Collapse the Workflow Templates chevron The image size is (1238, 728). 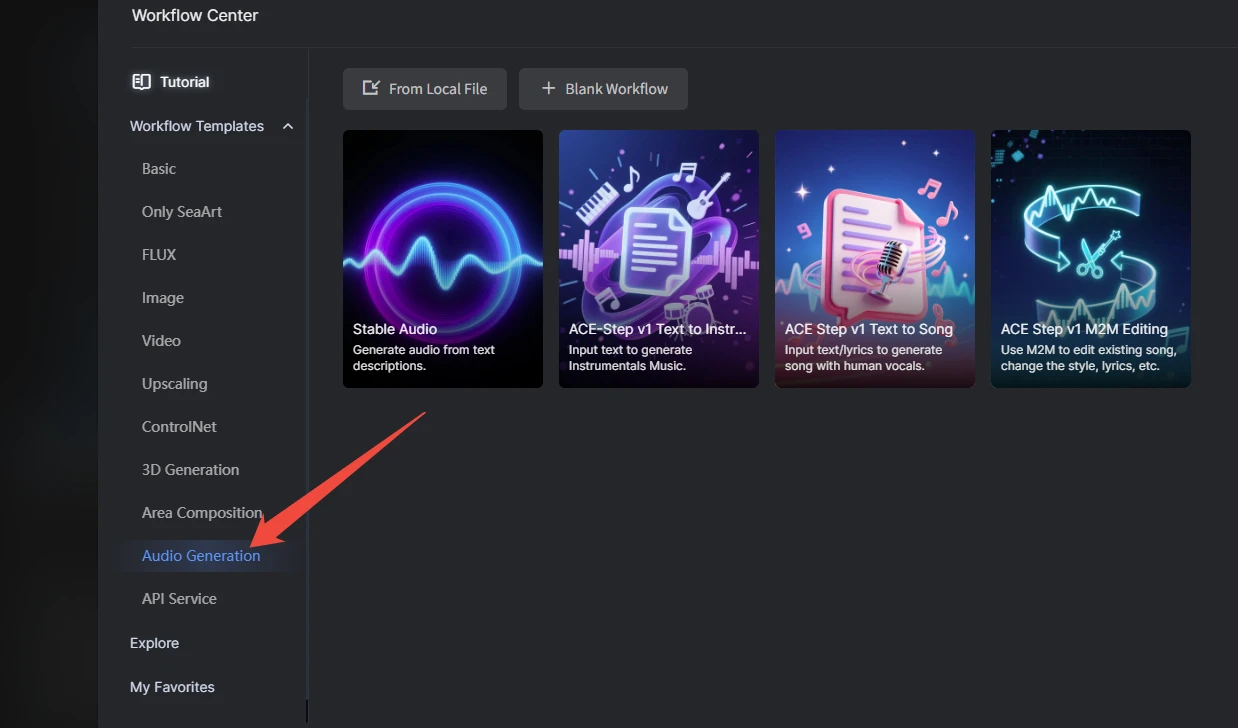[288, 126]
